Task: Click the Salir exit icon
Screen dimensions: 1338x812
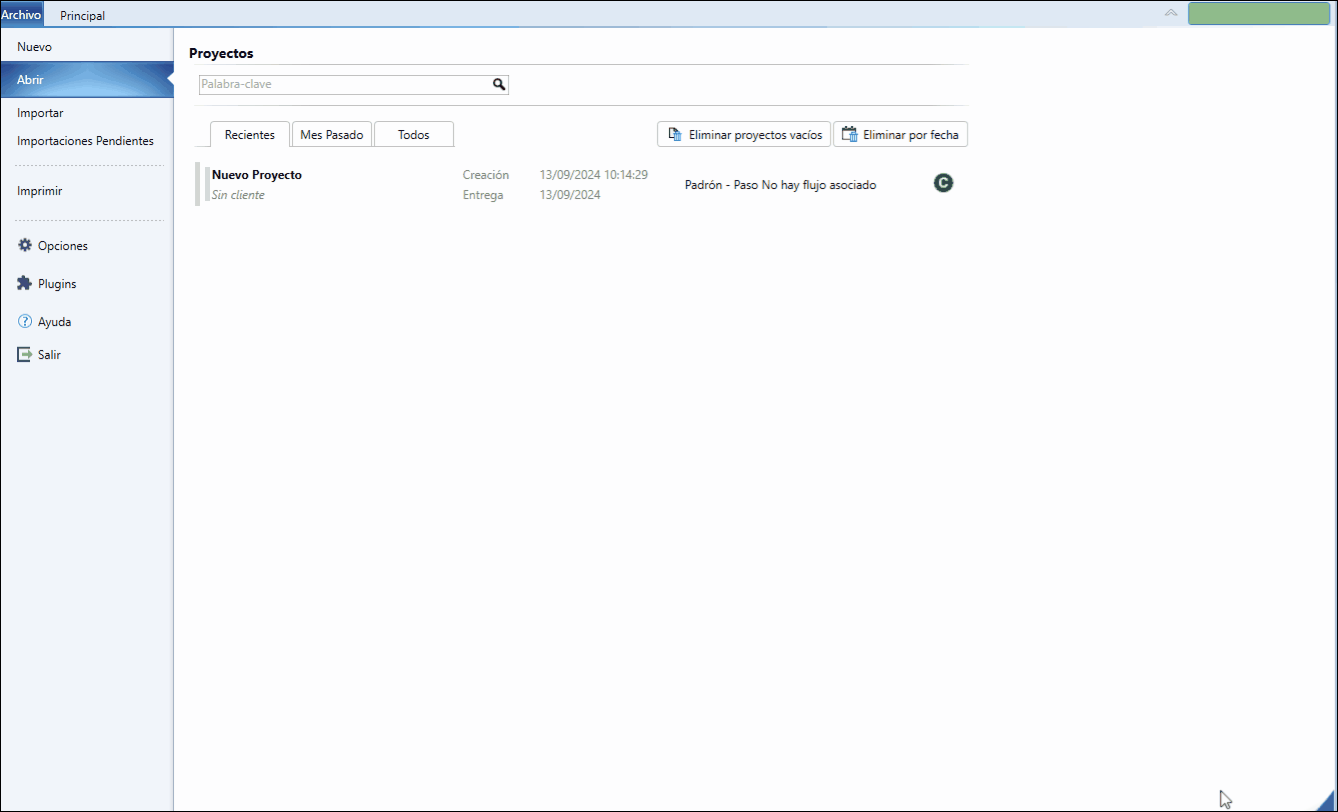Action: pyautogui.click(x=25, y=354)
